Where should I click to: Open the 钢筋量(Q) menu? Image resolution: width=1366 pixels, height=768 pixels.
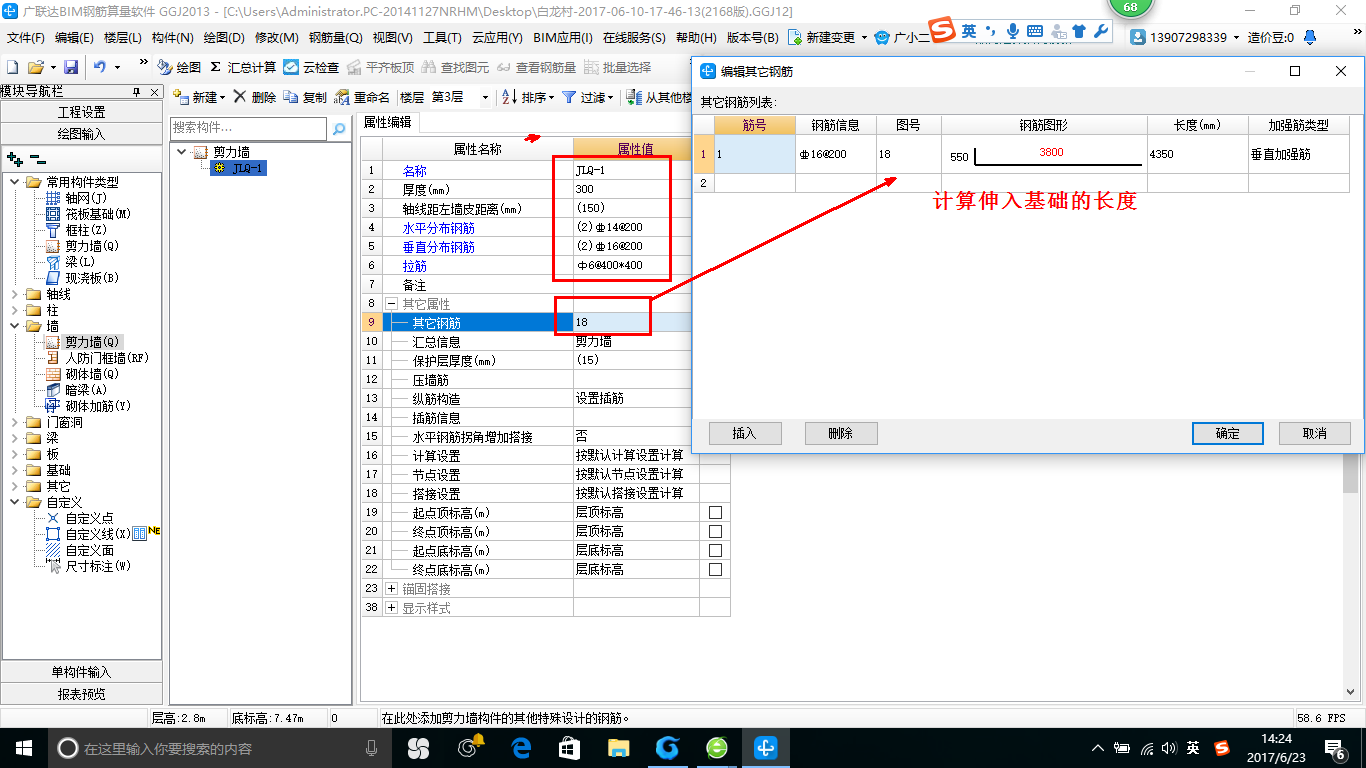pyautogui.click(x=335, y=38)
